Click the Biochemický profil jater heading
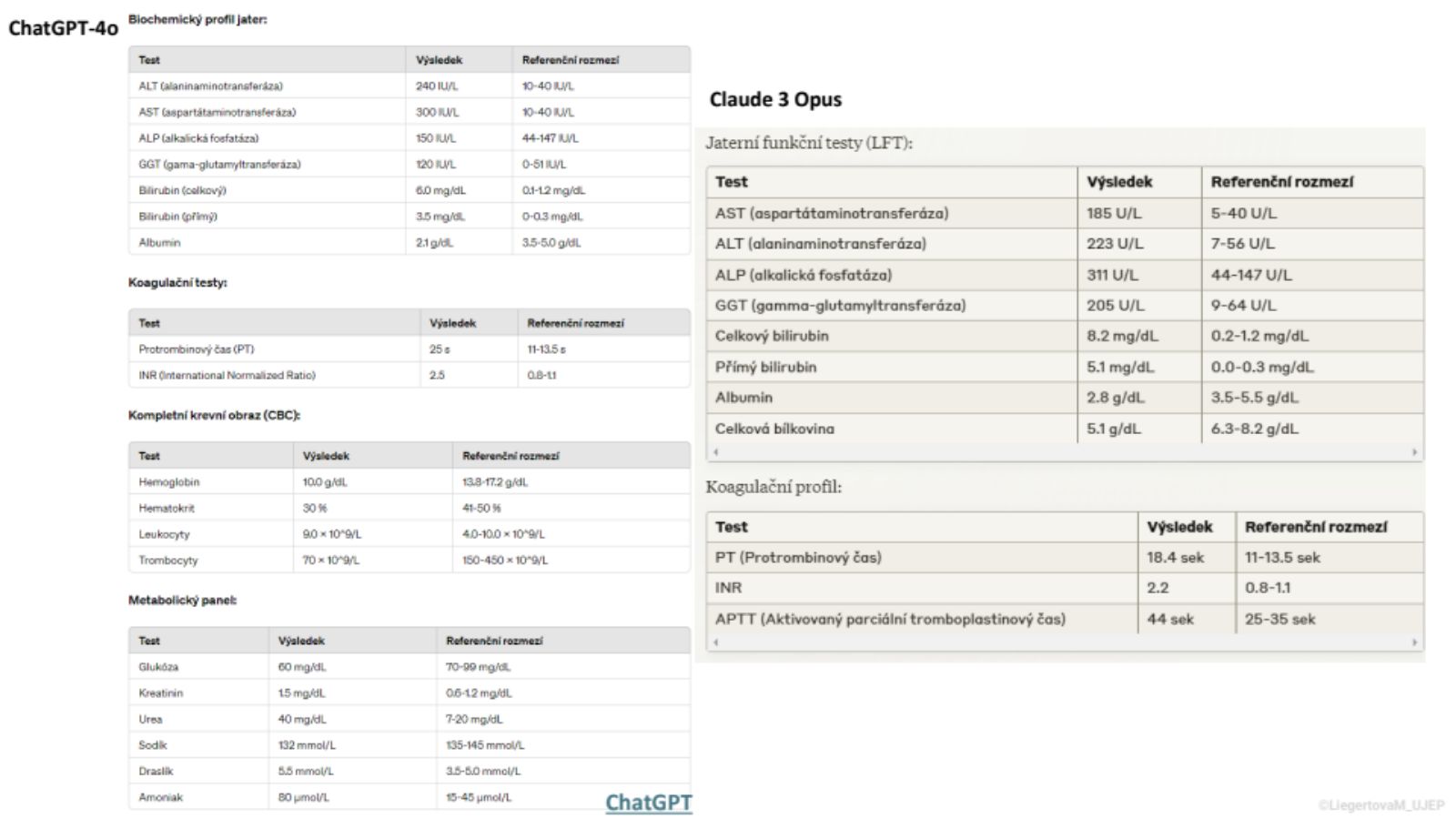Viewport: 1456px width, 819px height. click(197, 19)
